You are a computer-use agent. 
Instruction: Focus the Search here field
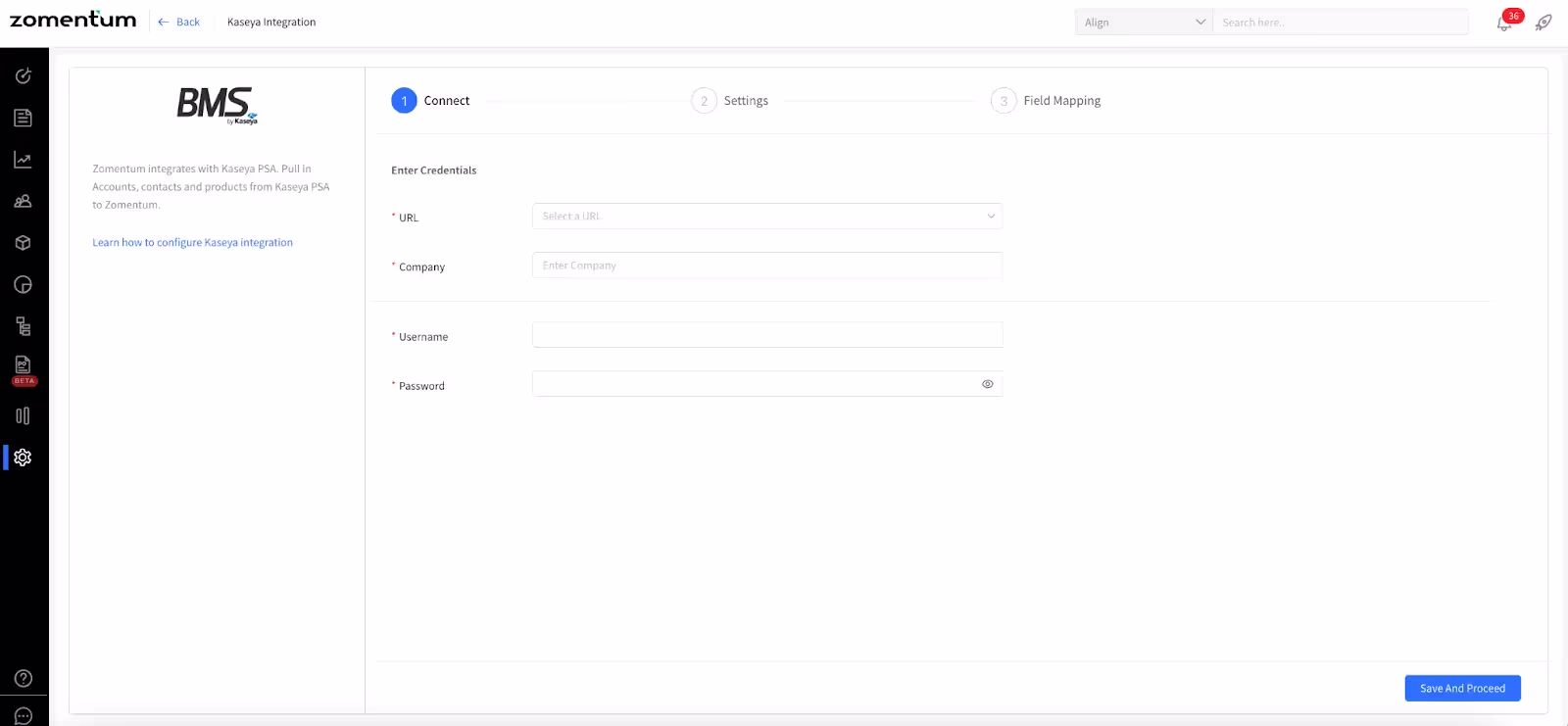1341,22
